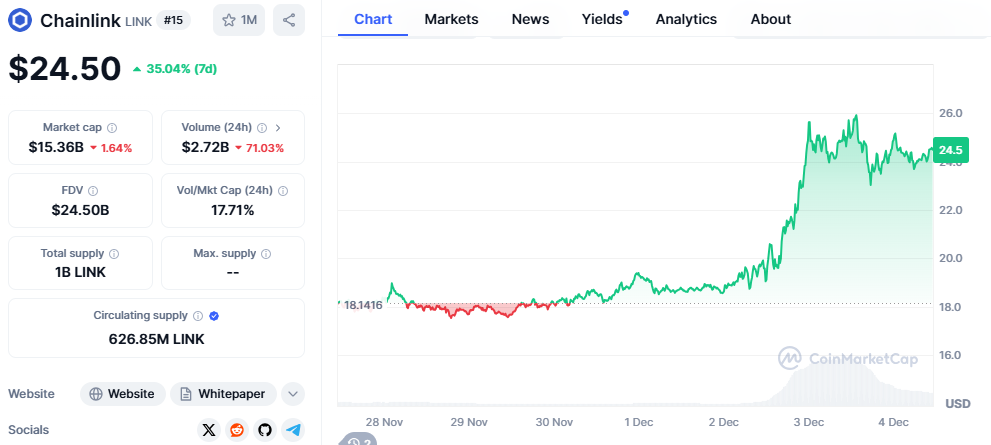
Task: Open the GitHub social link
Action: tap(265, 430)
